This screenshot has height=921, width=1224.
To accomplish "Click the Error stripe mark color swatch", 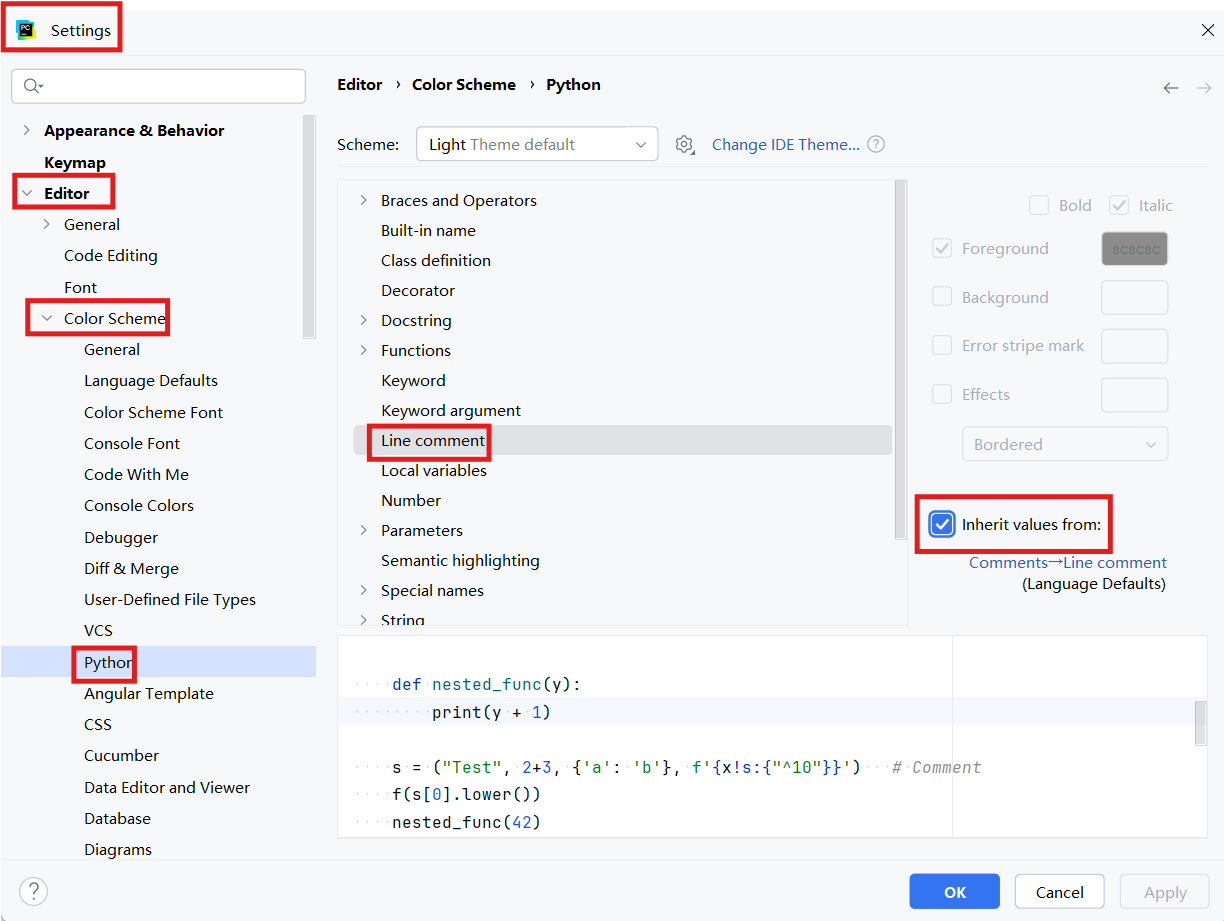I will [1135, 346].
